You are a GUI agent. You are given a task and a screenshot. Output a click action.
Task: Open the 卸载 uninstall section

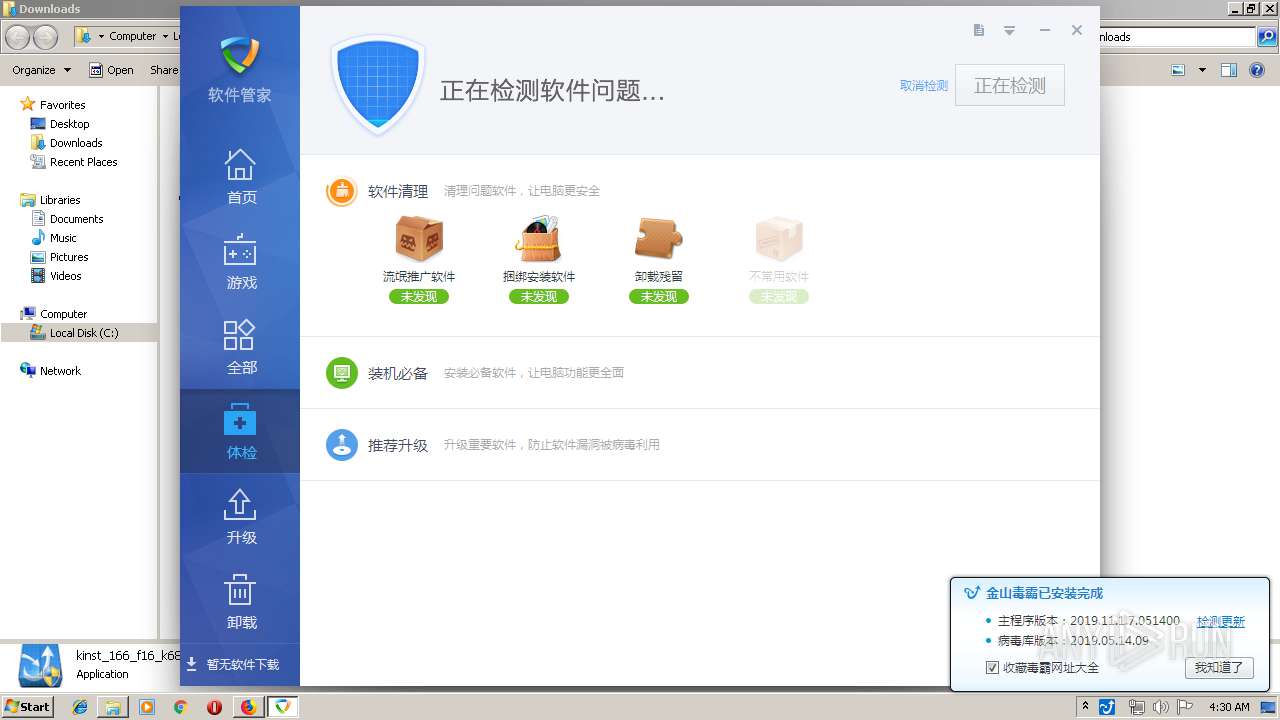240,602
